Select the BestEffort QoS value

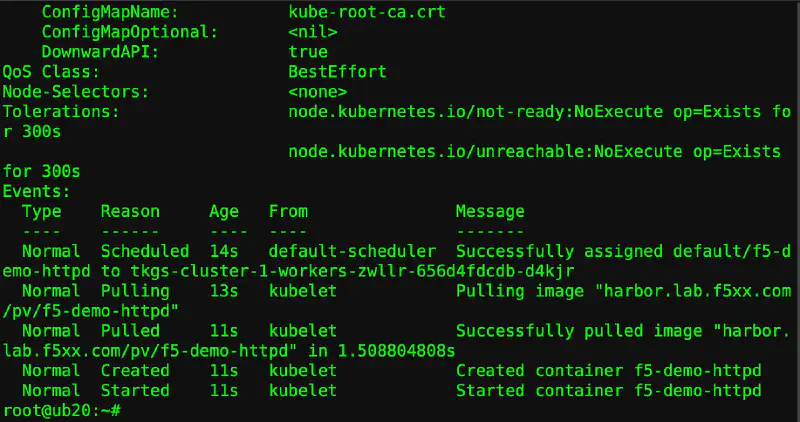(x=337, y=72)
